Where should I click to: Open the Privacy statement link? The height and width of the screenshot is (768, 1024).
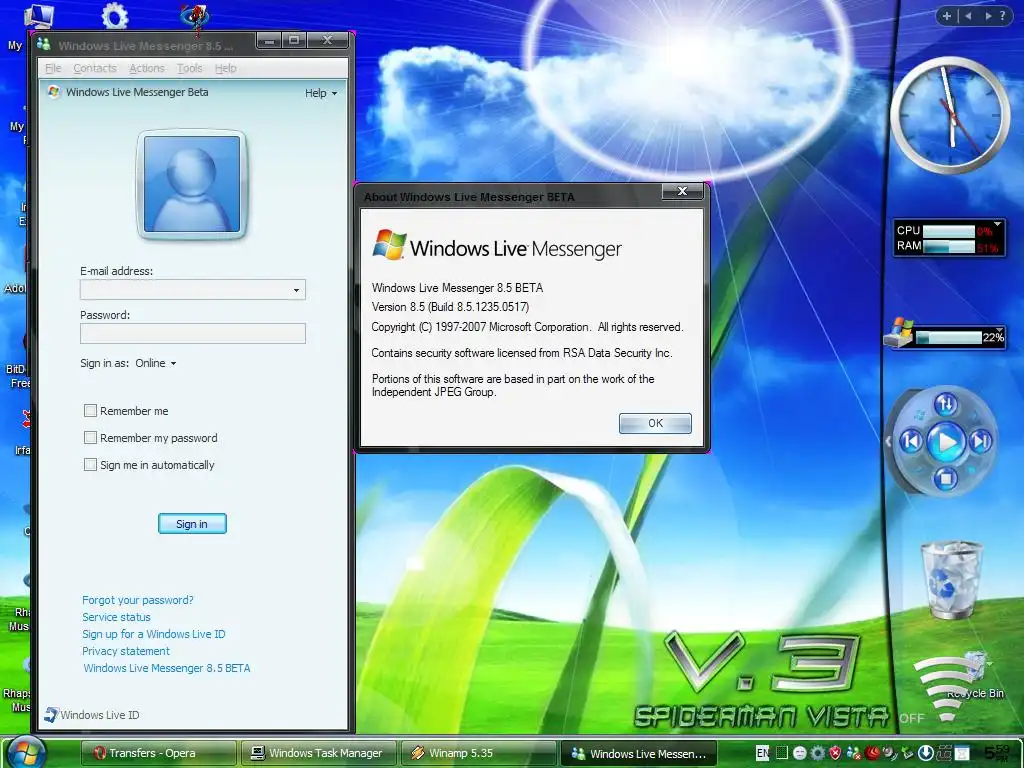(125, 650)
